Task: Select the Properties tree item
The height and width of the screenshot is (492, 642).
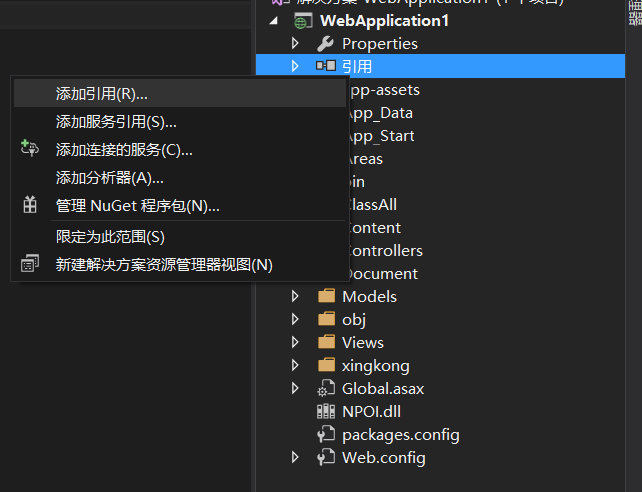Action: 380,44
